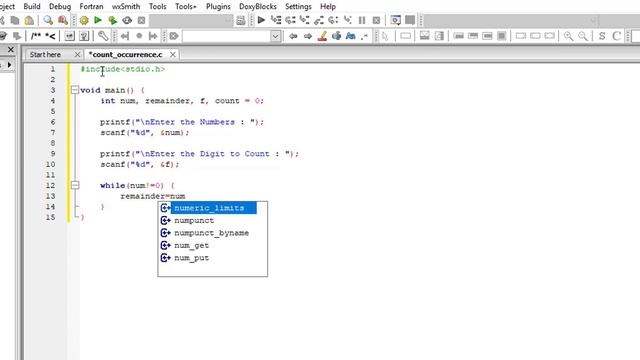Open the Replace icon
The image size is (640, 360).
point(62,20)
